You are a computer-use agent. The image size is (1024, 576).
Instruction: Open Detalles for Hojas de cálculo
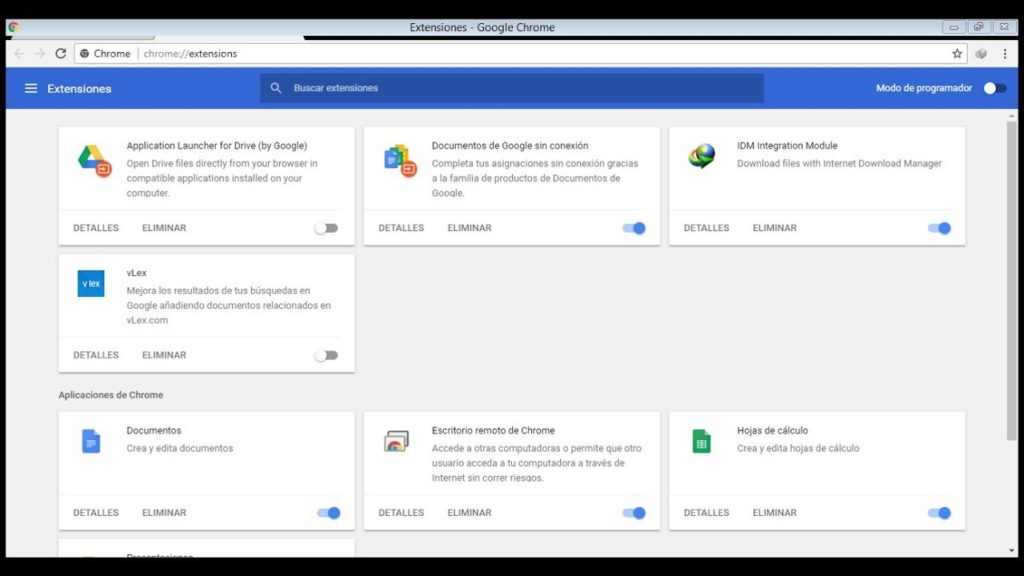click(707, 513)
